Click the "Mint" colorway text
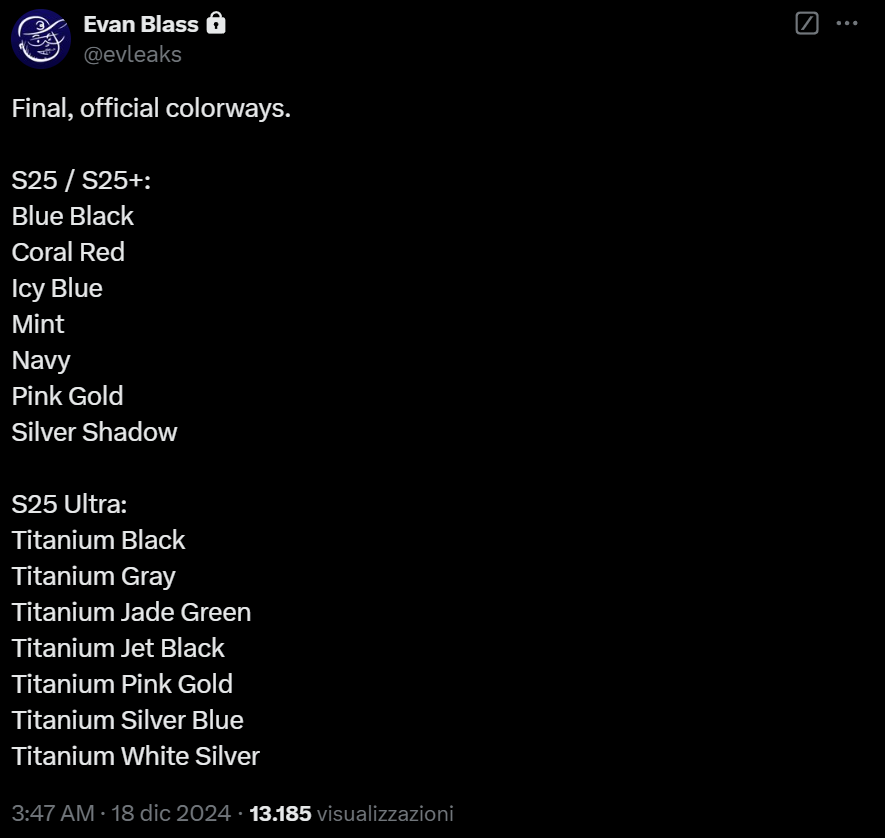Image resolution: width=885 pixels, height=838 pixels. (x=38, y=324)
